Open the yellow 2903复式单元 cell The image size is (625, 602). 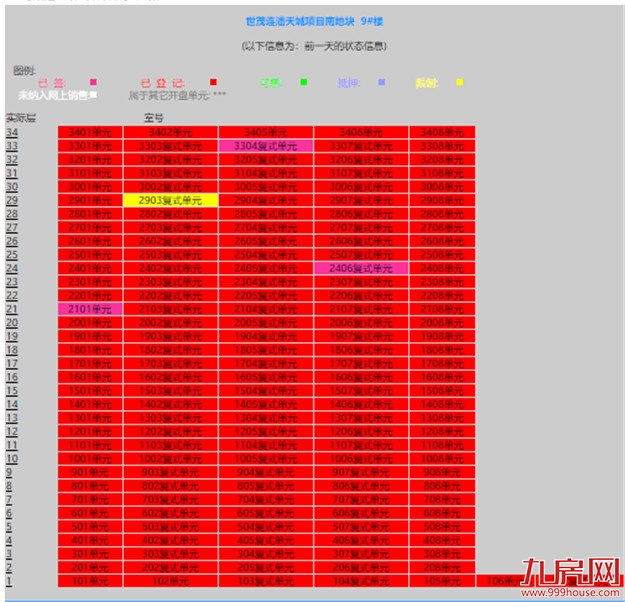click(x=170, y=201)
